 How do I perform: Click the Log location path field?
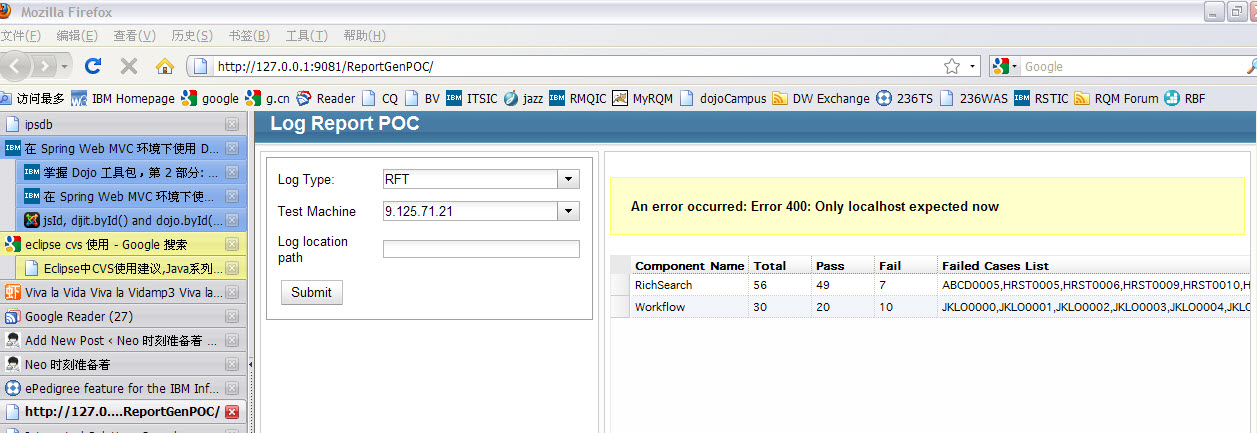pos(481,249)
